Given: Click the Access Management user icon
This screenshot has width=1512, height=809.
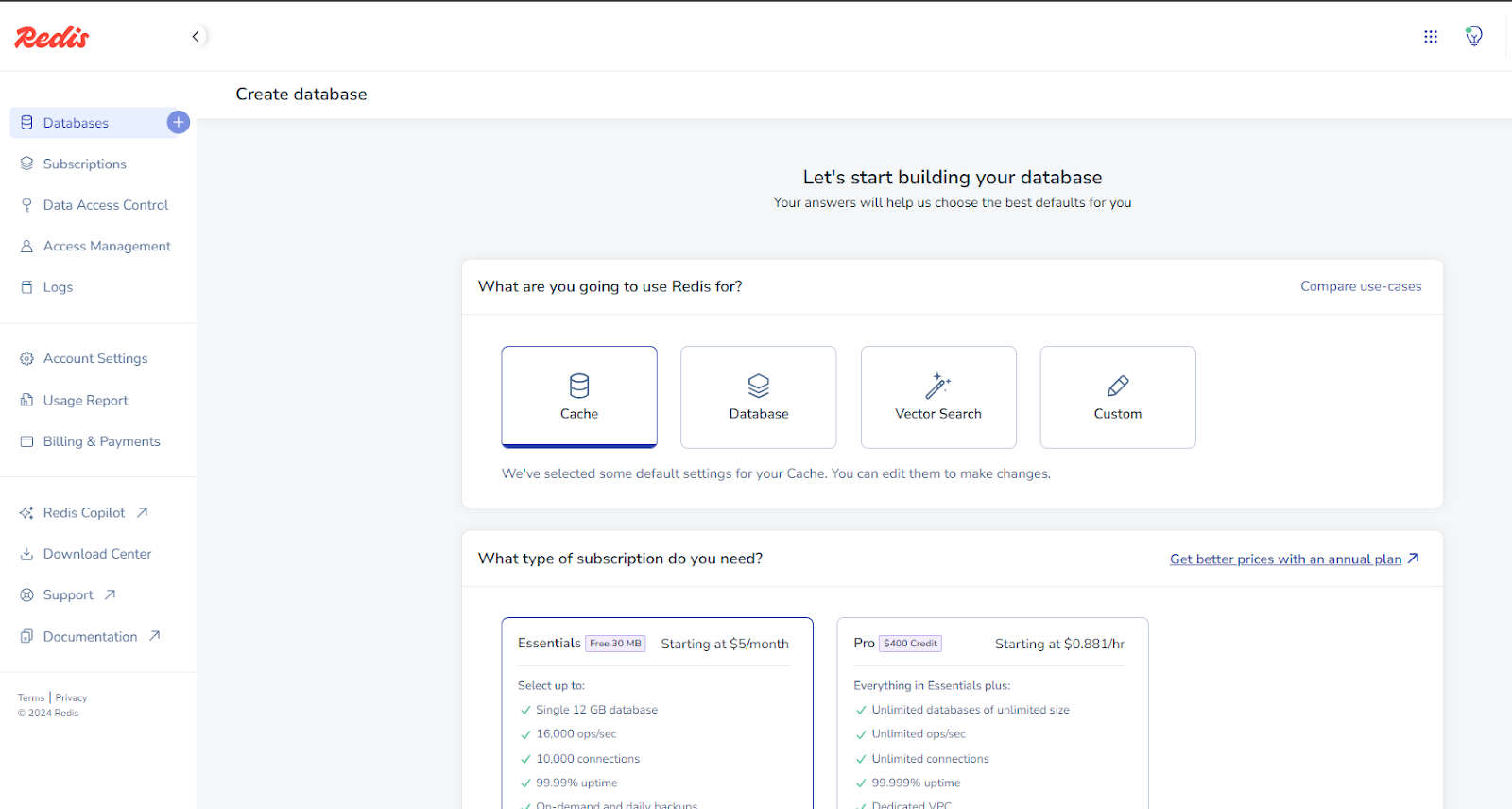Looking at the screenshot, I should [26, 246].
